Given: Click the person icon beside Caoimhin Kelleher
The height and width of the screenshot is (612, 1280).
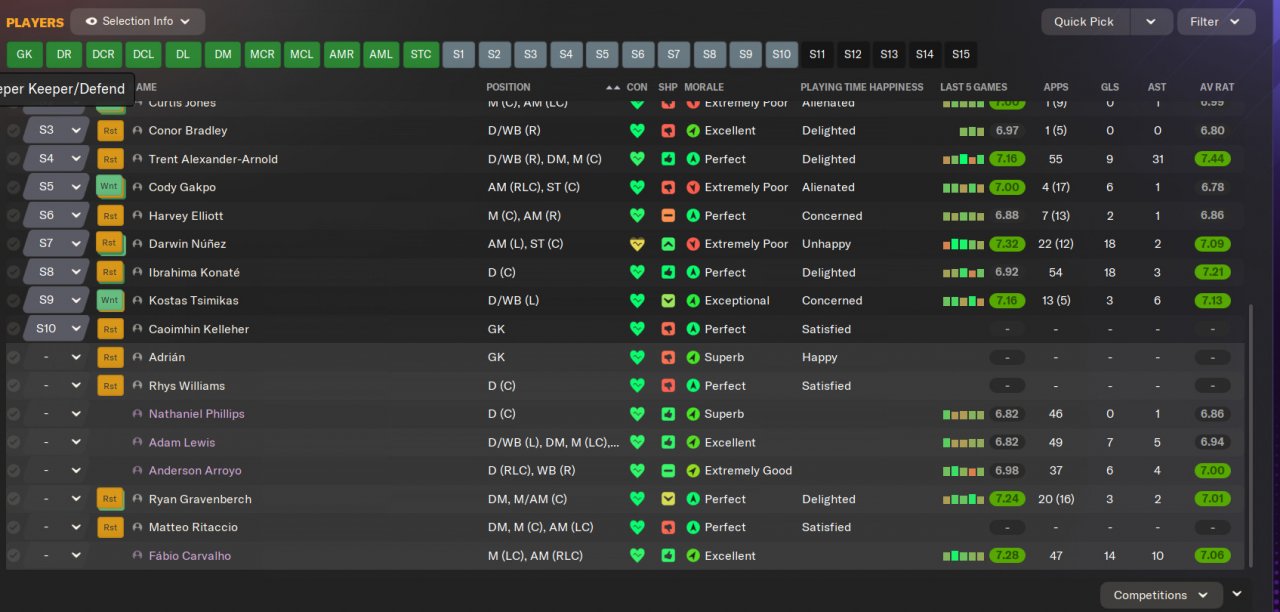Looking at the screenshot, I should (x=137, y=329).
